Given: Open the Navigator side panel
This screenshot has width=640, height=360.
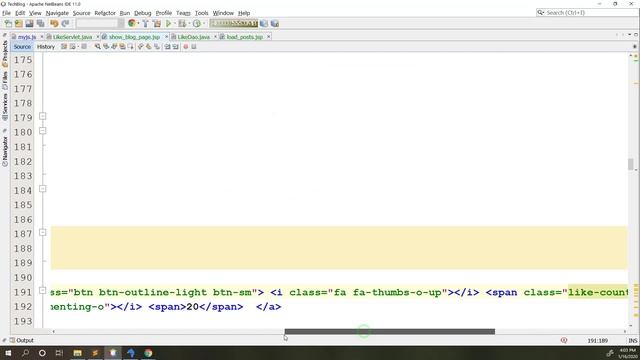Looking at the screenshot, I should coord(5,151).
